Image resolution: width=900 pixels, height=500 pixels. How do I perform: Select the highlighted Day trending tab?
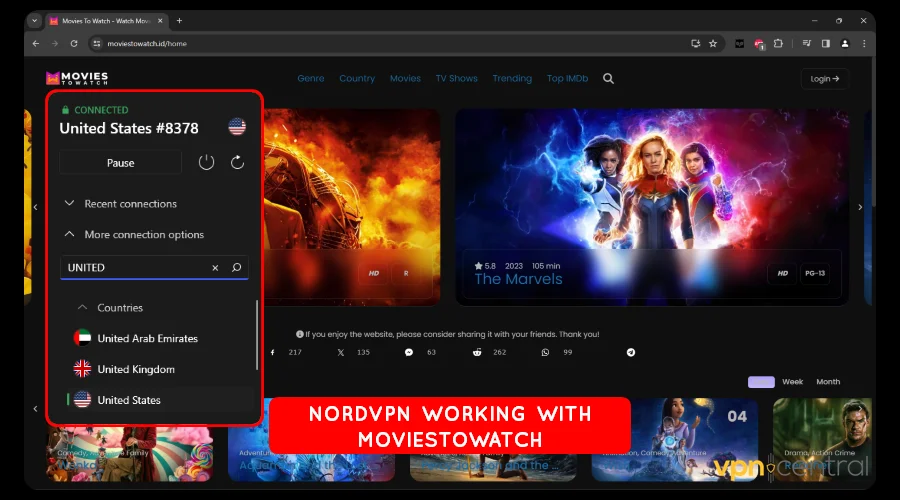761,382
